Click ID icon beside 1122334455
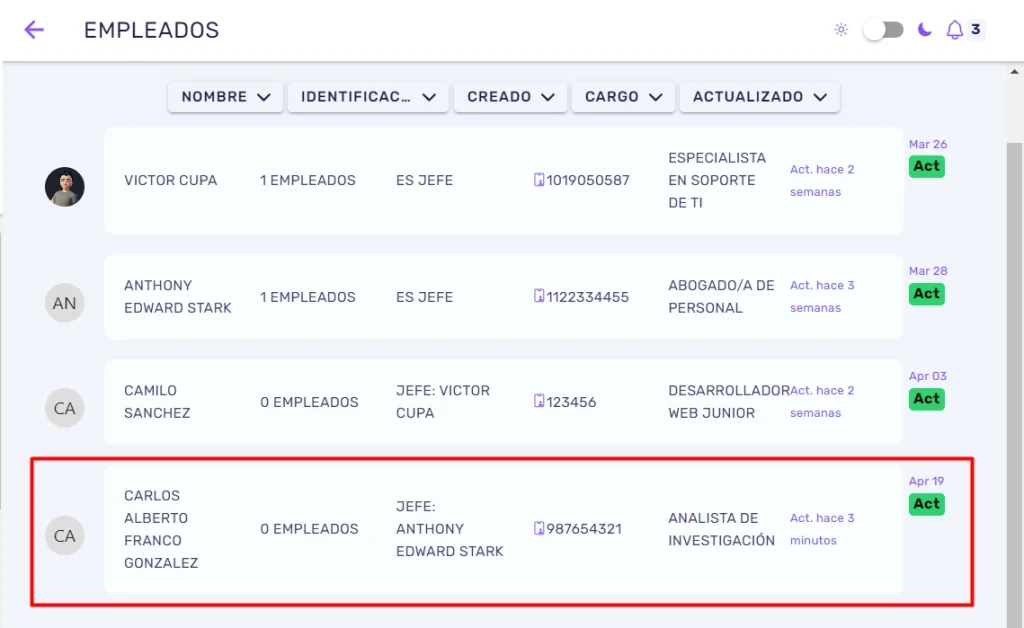The image size is (1024, 628). (x=539, y=296)
